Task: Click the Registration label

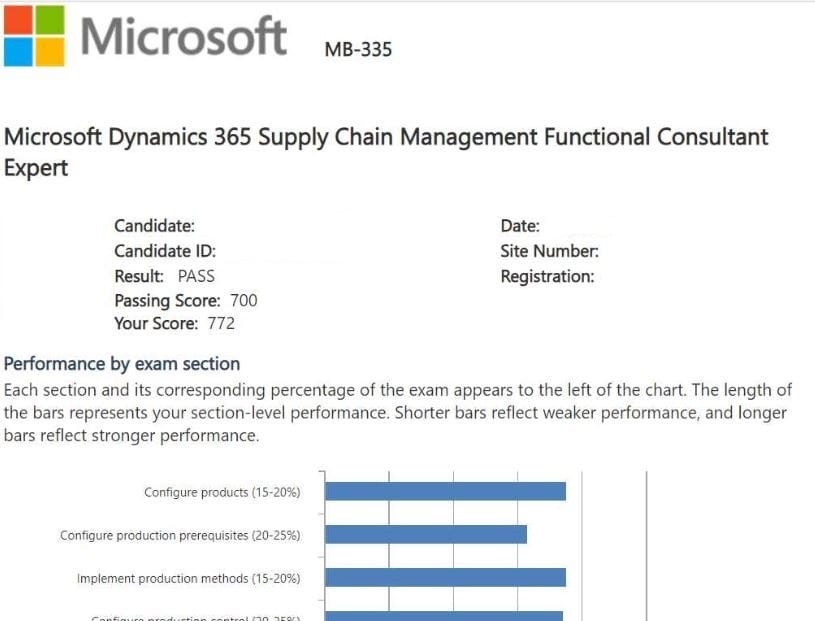Action: (547, 276)
